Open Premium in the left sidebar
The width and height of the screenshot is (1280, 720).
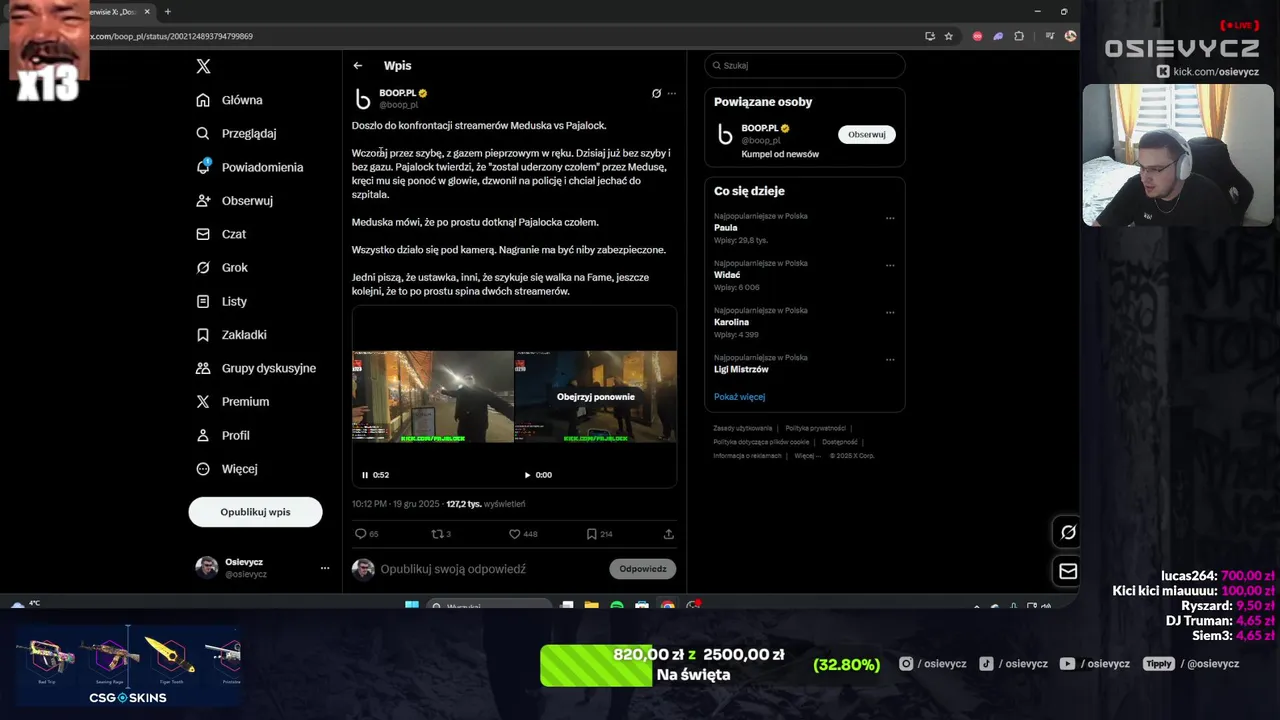[x=233, y=402]
